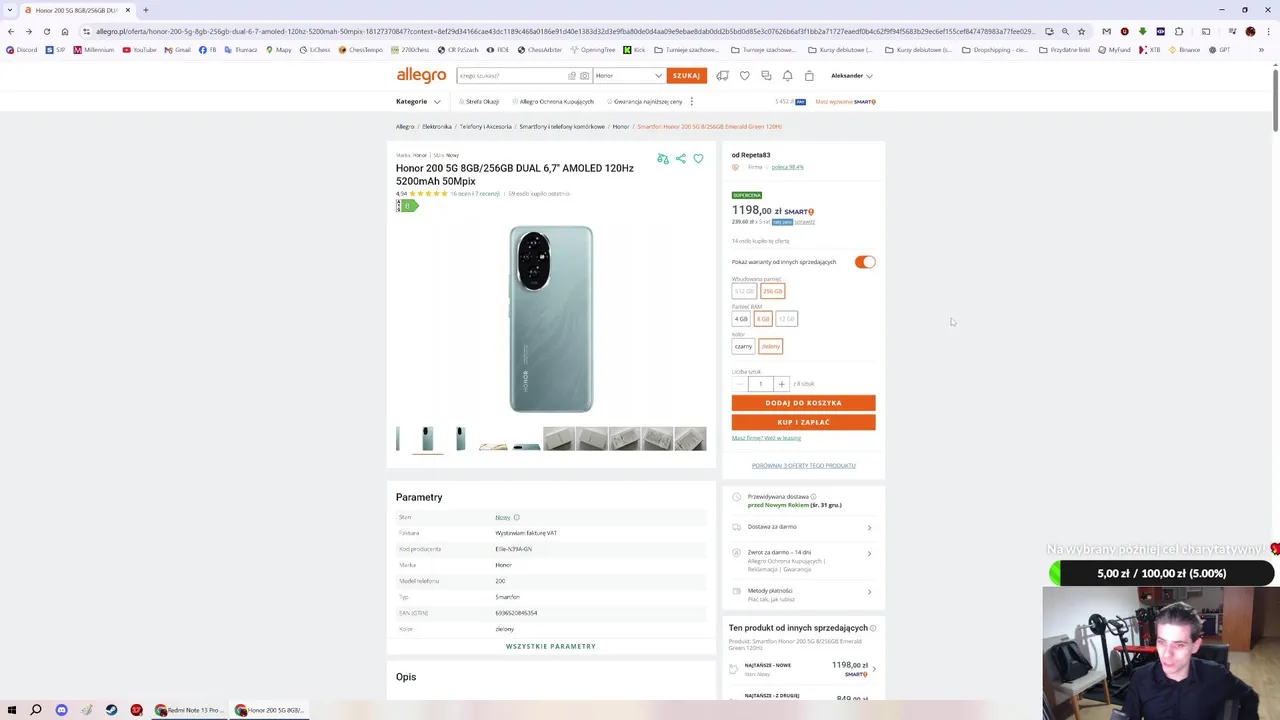
Task: Go to Telefony i Akcesoria breadcrumb
Action: (x=485, y=127)
